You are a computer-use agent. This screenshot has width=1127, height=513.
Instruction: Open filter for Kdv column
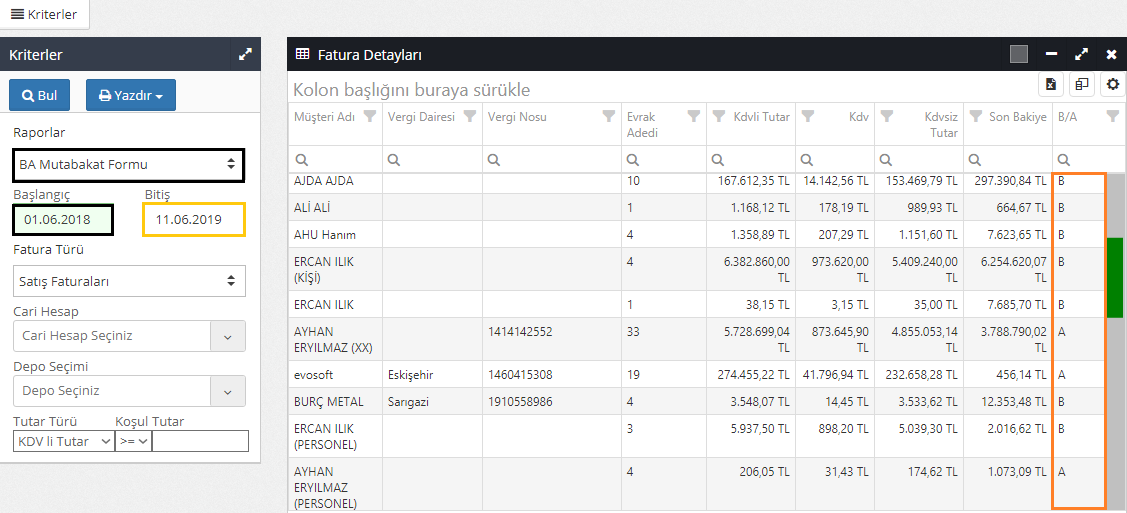(x=806, y=116)
